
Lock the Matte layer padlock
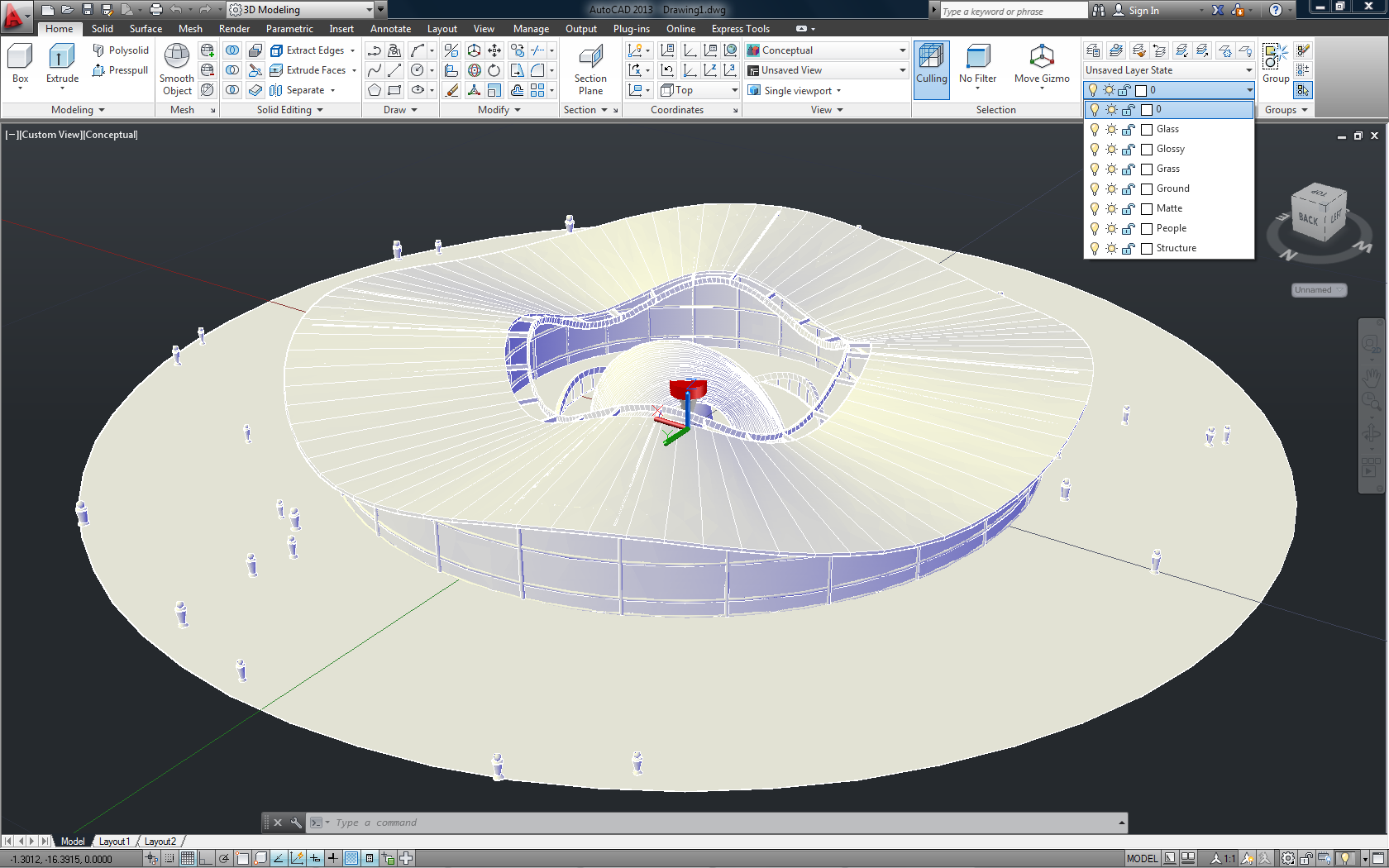tap(1129, 208)
